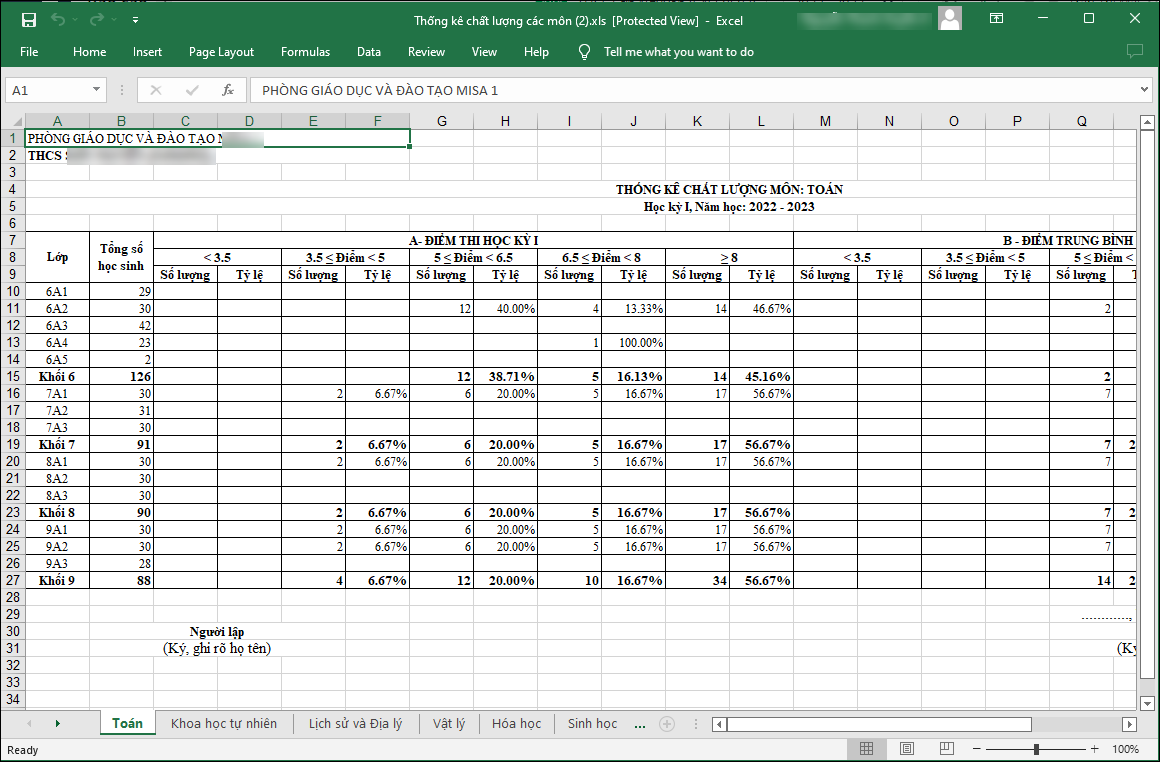Click the Comments speech bubble icon
This screenshot has height=762, width=1160.
[x=1134, y=51]
